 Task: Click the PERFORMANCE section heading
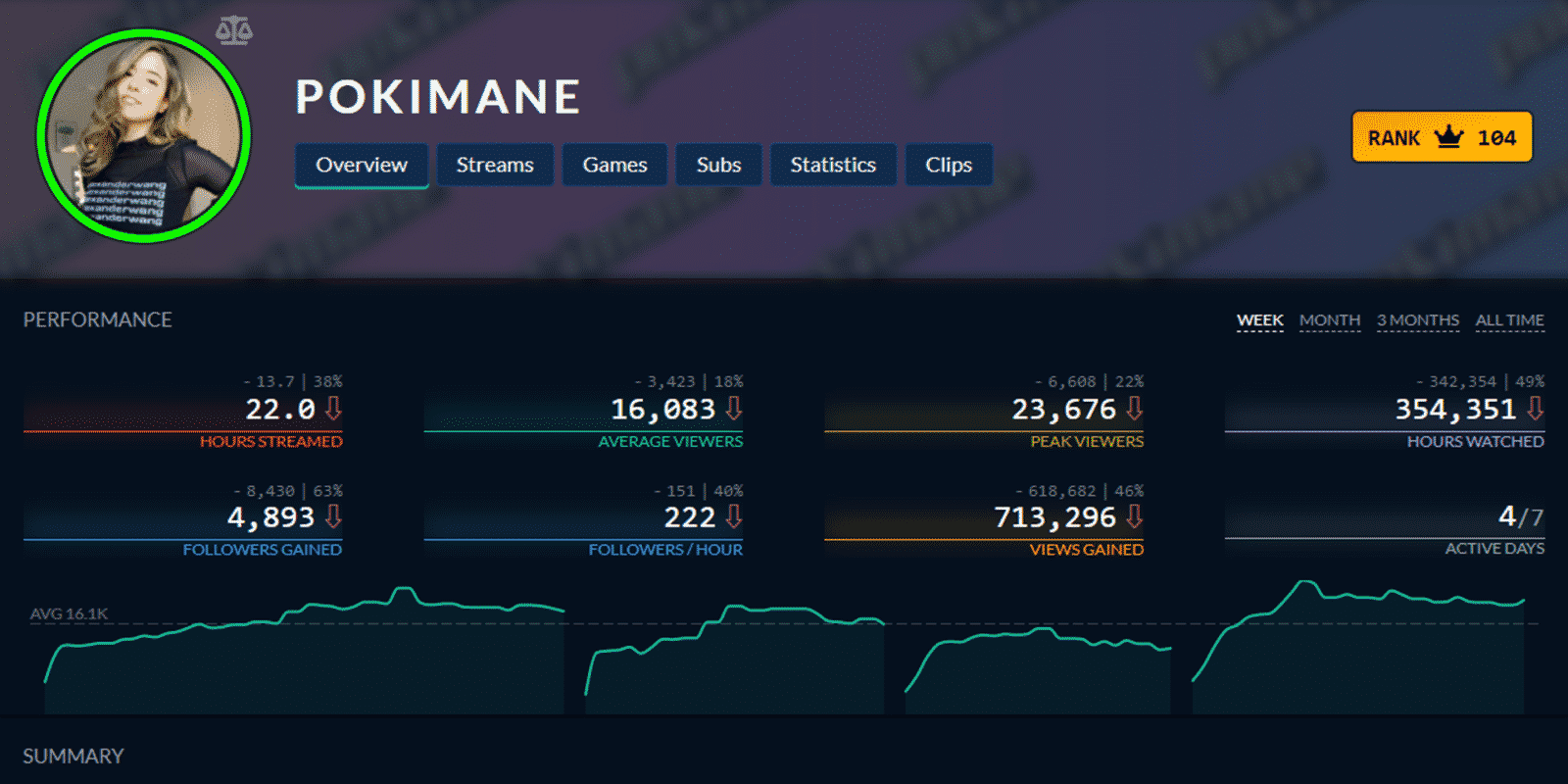click(97, 319)
